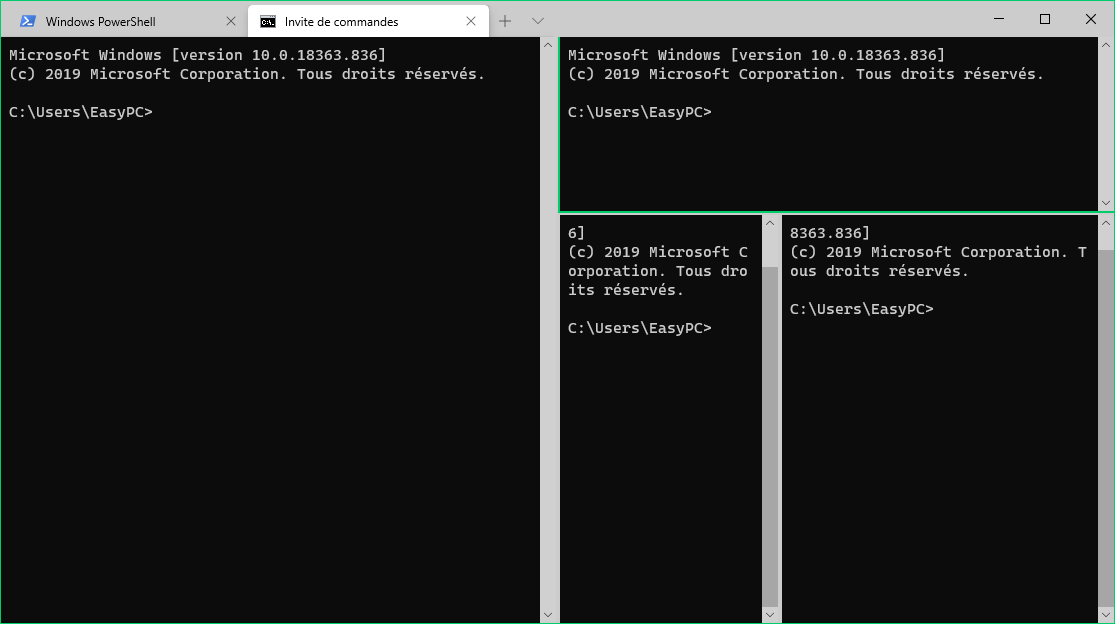
Task: Expand the new tab profile dropdown
Action: click(x=538, y=21)
